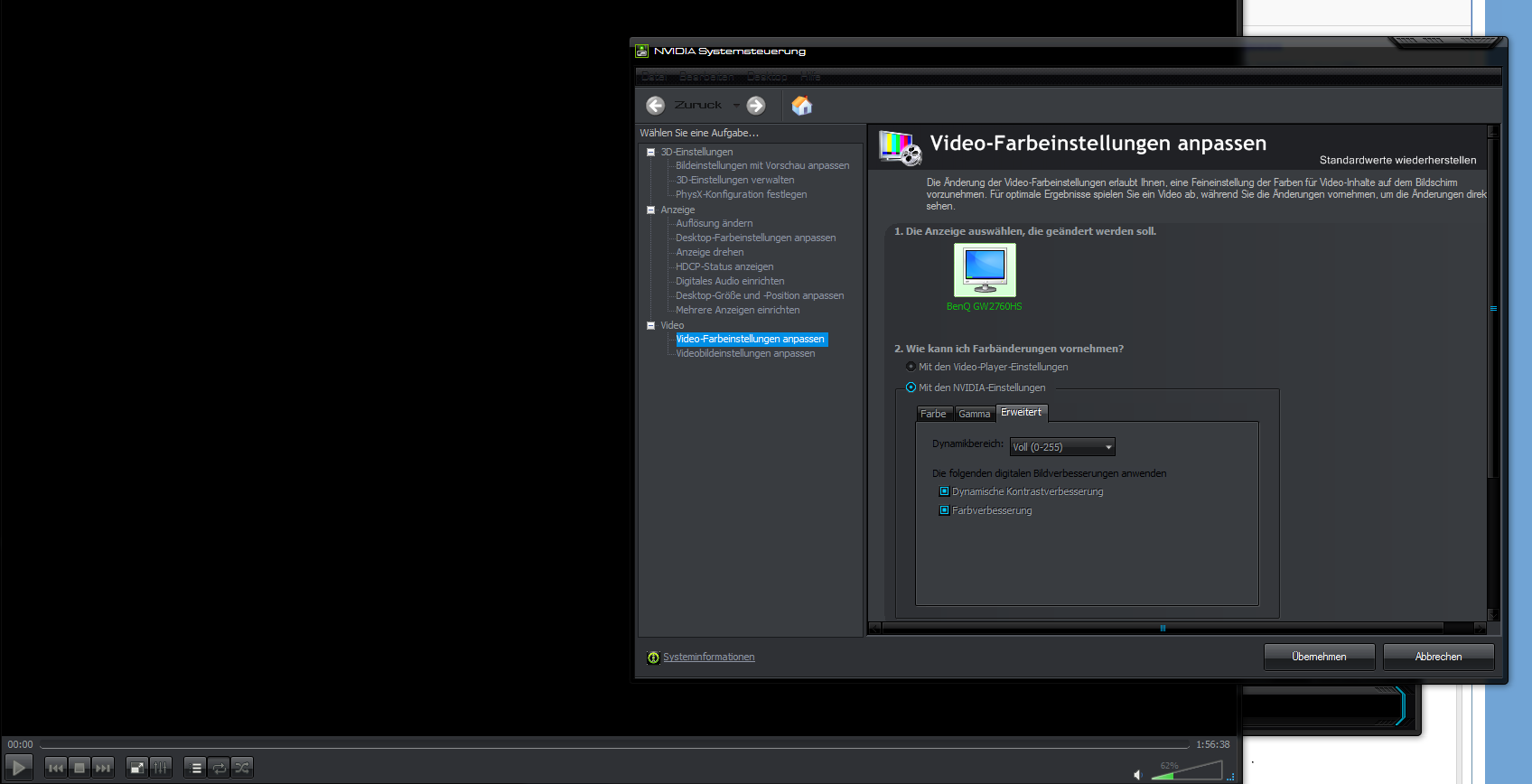Click the media player resize grip
This screenshot has height=784, width=1532.
click(x=1230, y=776)
